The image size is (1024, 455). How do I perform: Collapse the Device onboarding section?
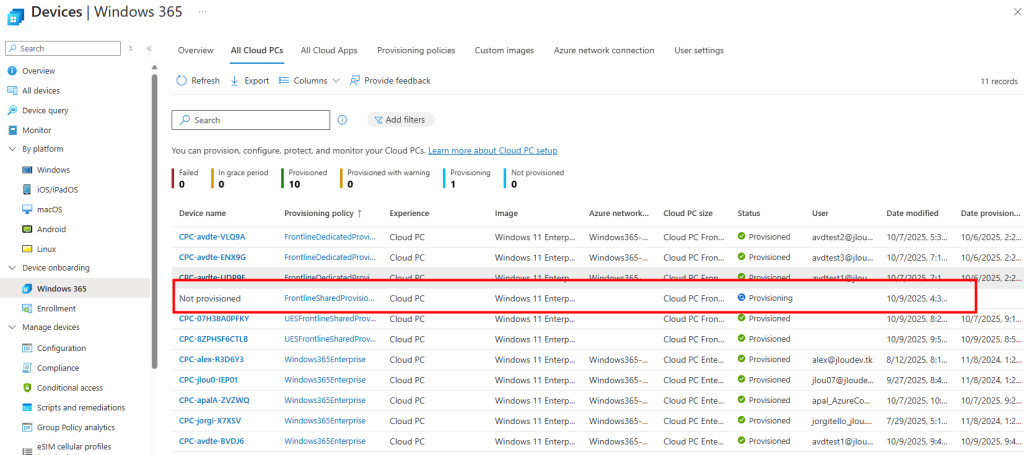(12, 268)
